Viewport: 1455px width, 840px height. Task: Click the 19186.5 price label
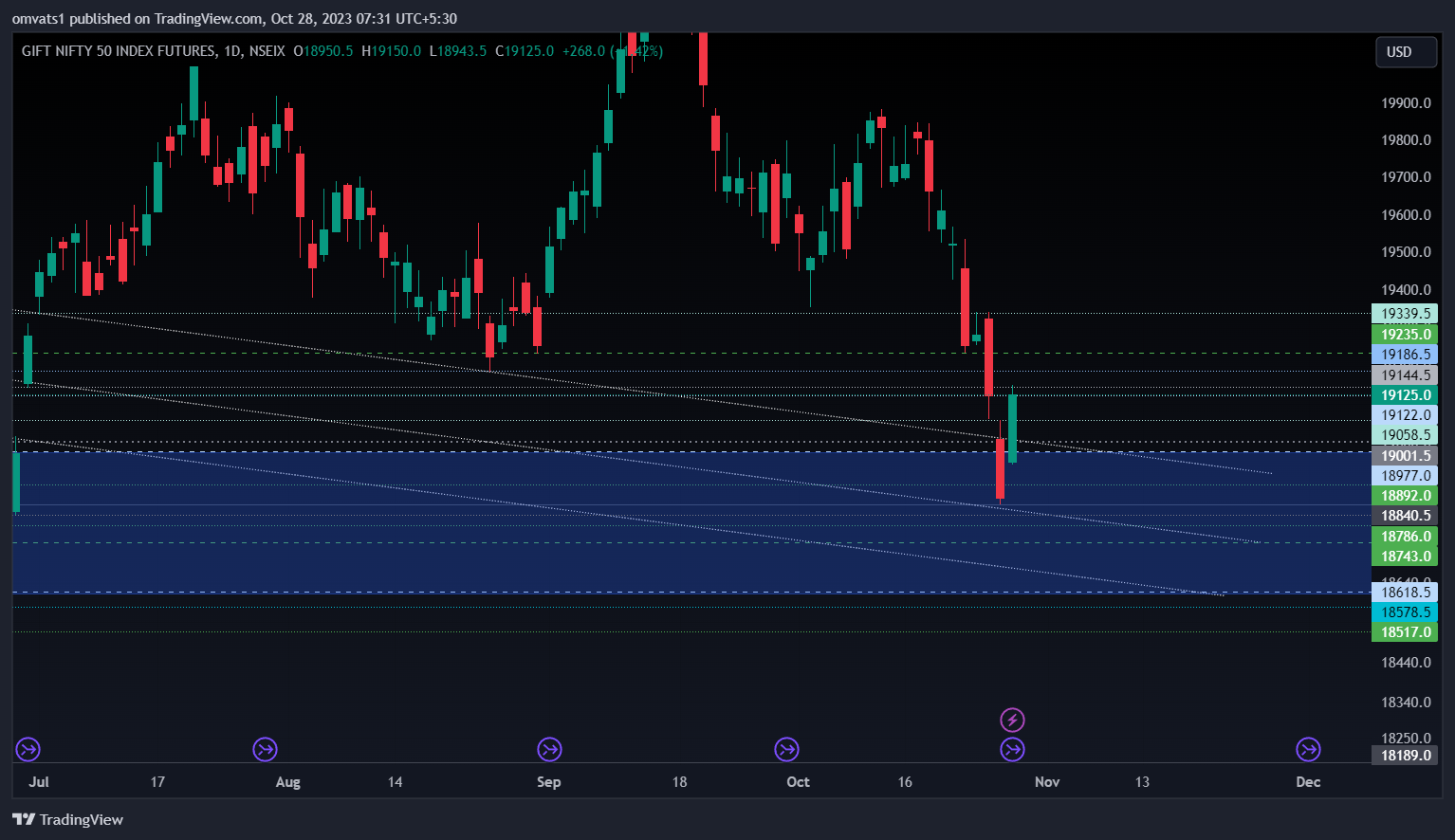tap(1405, 355)
